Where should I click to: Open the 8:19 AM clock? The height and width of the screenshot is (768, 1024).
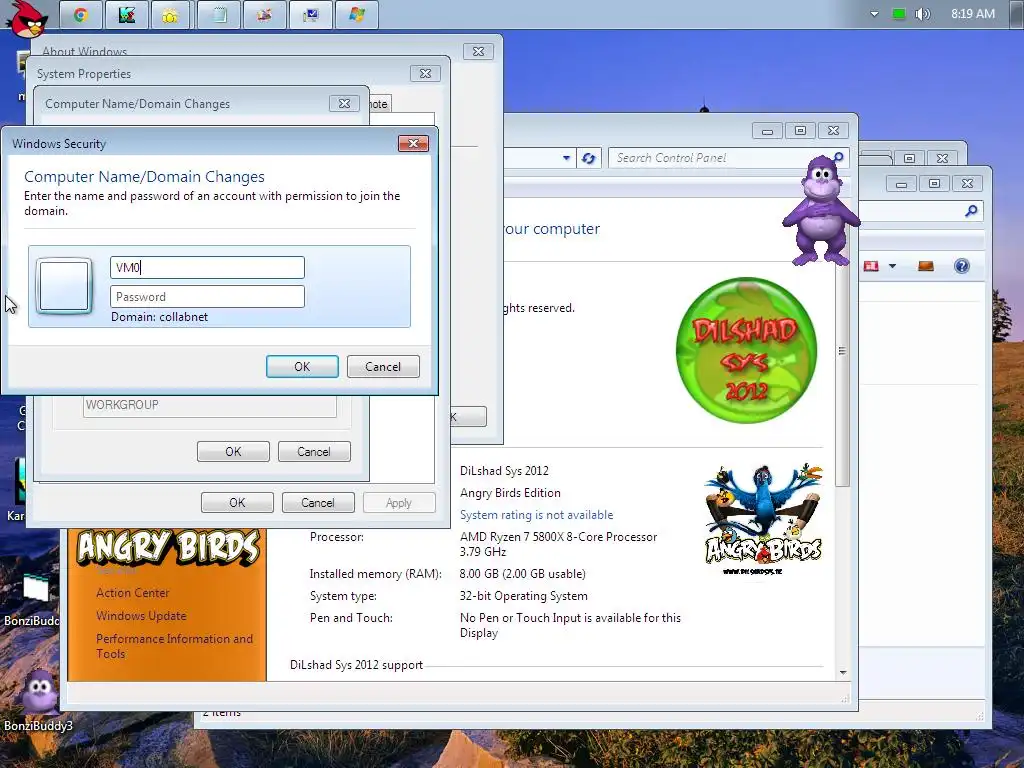click(x=972, y=14)
